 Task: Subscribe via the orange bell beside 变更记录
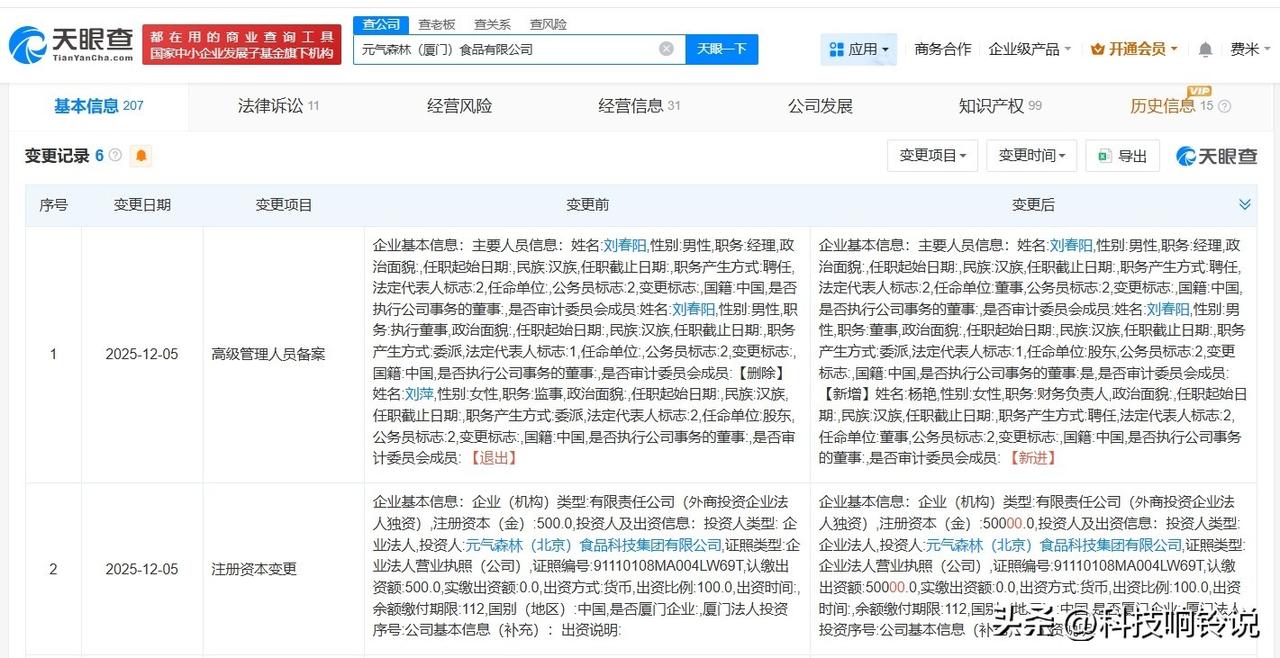point(141,156)
